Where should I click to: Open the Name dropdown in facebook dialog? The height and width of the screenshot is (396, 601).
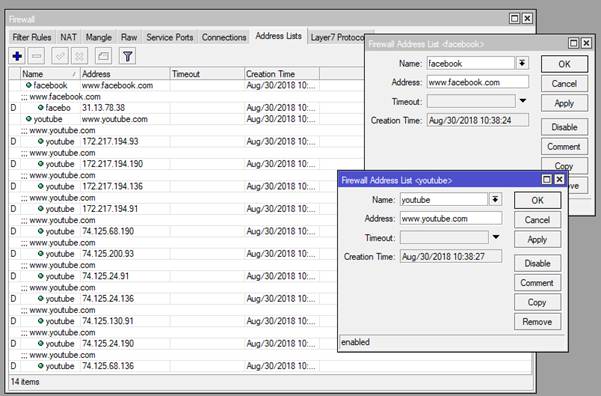pos(522,63)
